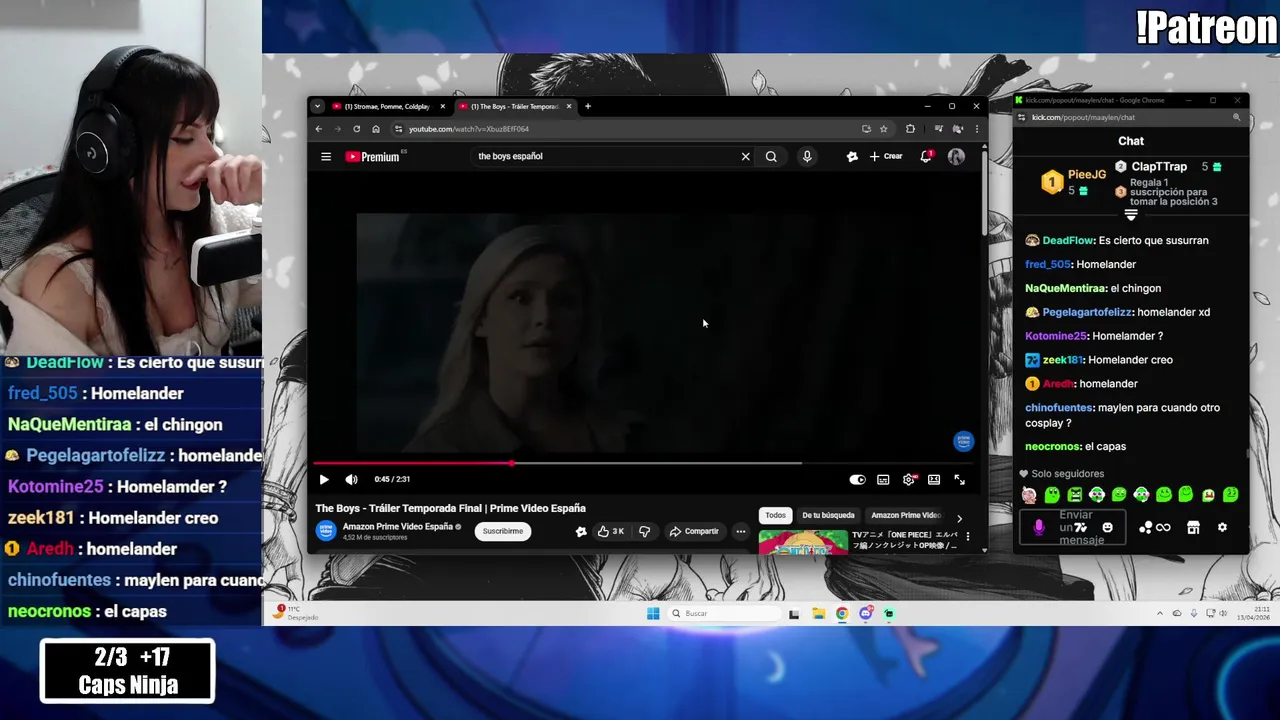The height and width of the screenshot is (720, 1280).
Task: Click the Suscribirme button
Action: [x=503, y=531]
